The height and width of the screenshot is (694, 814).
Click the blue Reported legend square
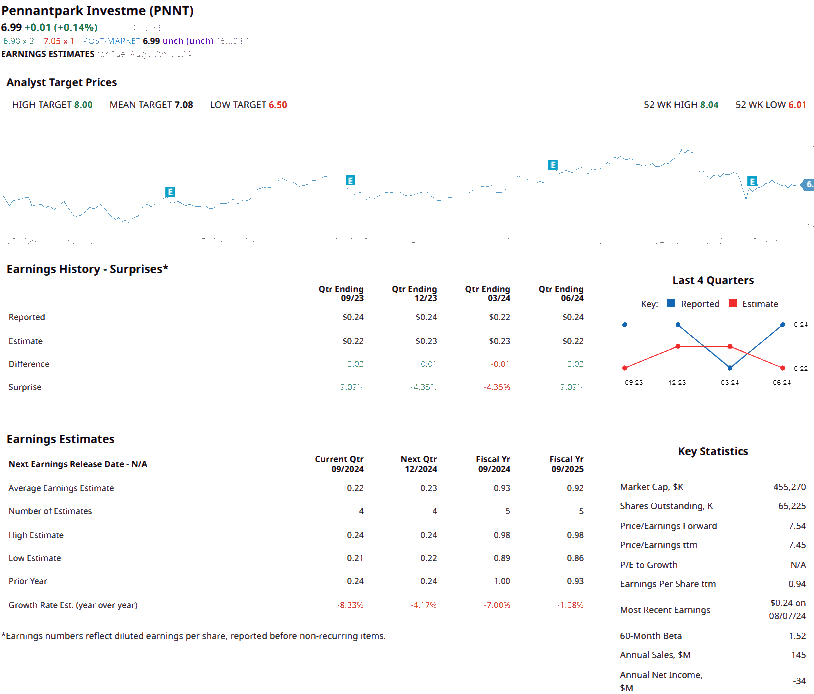[x=671, y=303]
